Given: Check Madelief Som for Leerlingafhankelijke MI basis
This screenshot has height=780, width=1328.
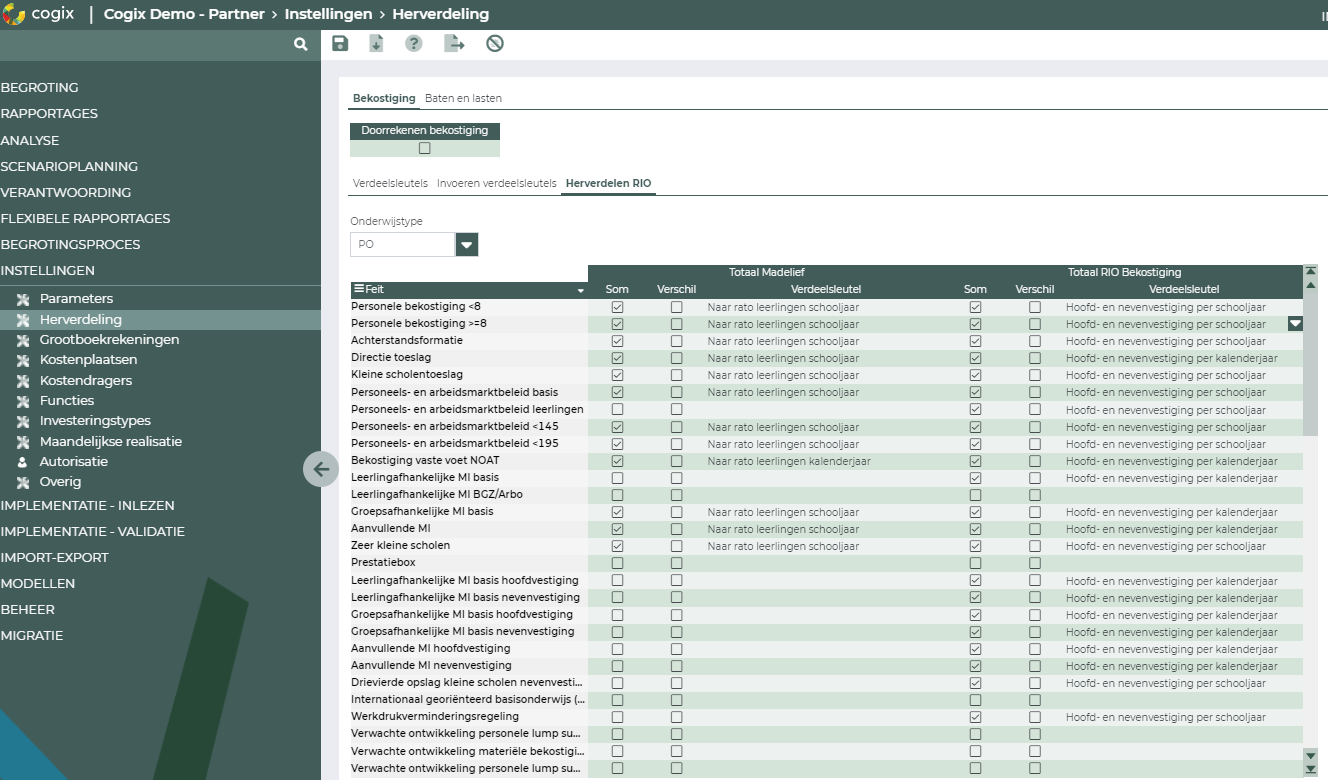Looking at the screenshot, I should (617, 478).
